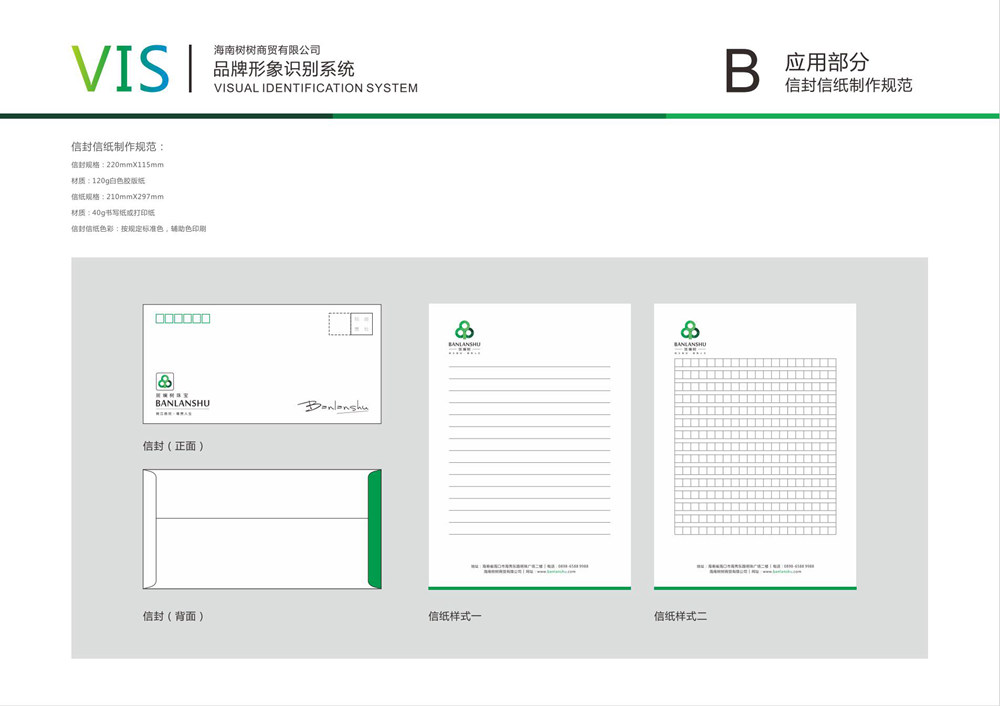Click the top-left cell of the letterhead grid
This screenshot has height=706, width=1000.
pyautogui.click(x=679, y=363)
